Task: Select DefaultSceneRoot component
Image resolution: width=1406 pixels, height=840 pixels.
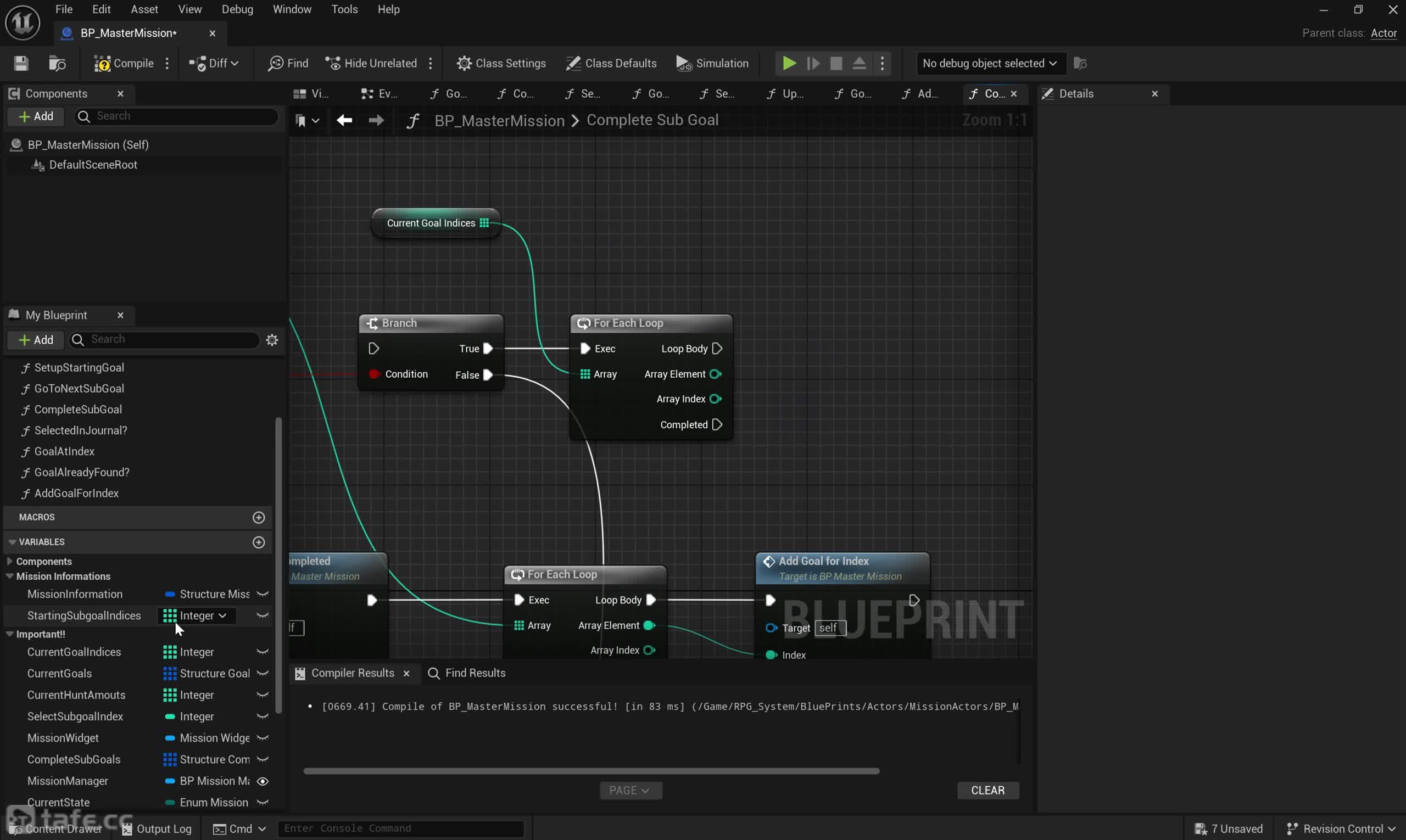Action: pyautogui.click(x=93, y=165)
